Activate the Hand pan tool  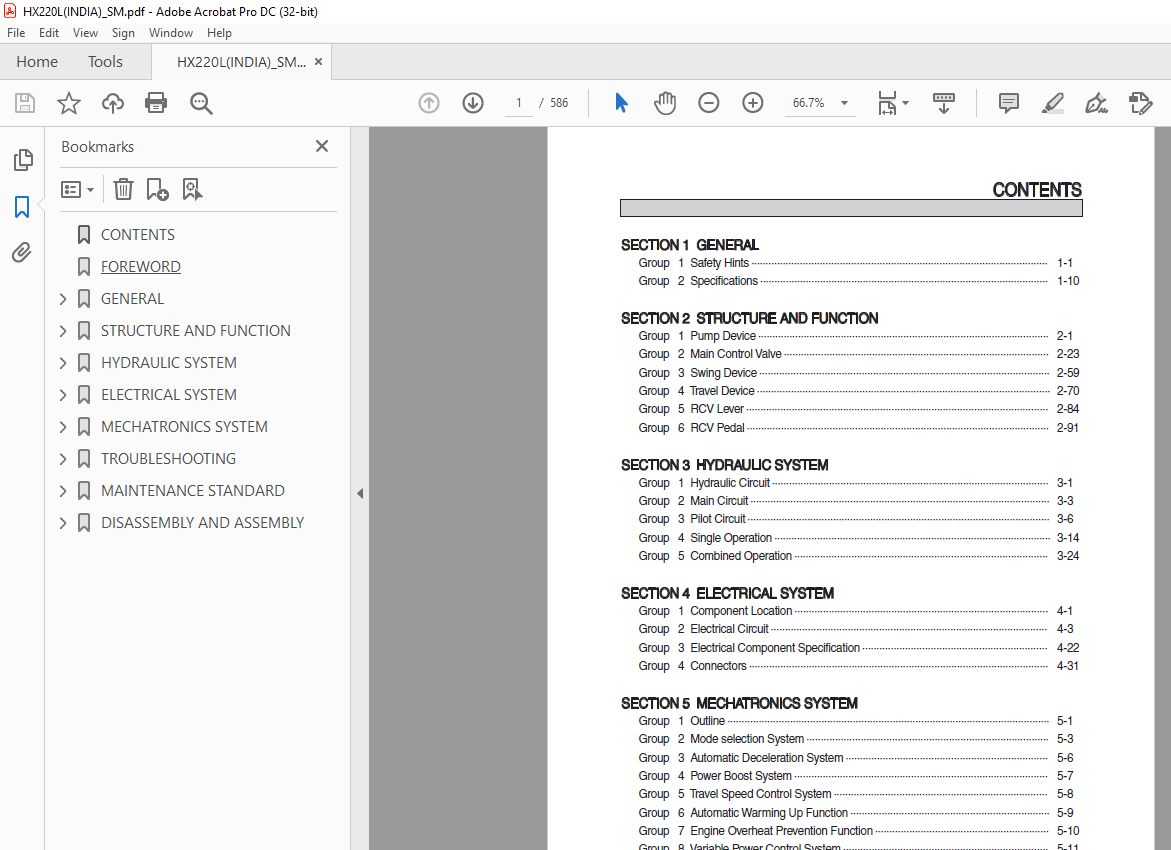pyautogui.click(x=665, y=103)
